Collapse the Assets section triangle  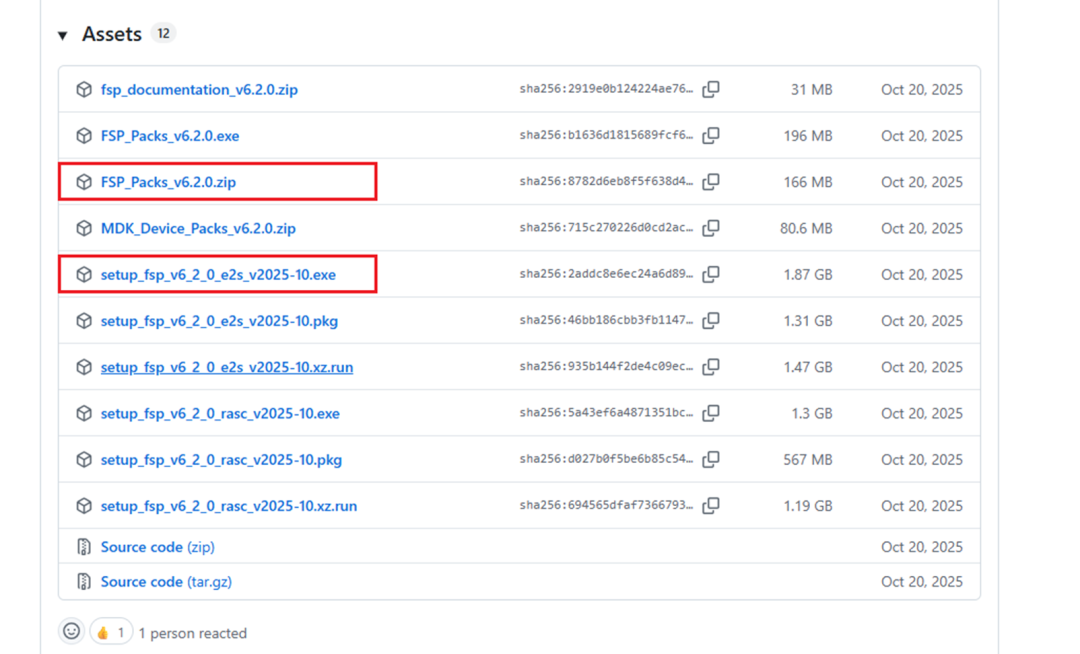63,36
